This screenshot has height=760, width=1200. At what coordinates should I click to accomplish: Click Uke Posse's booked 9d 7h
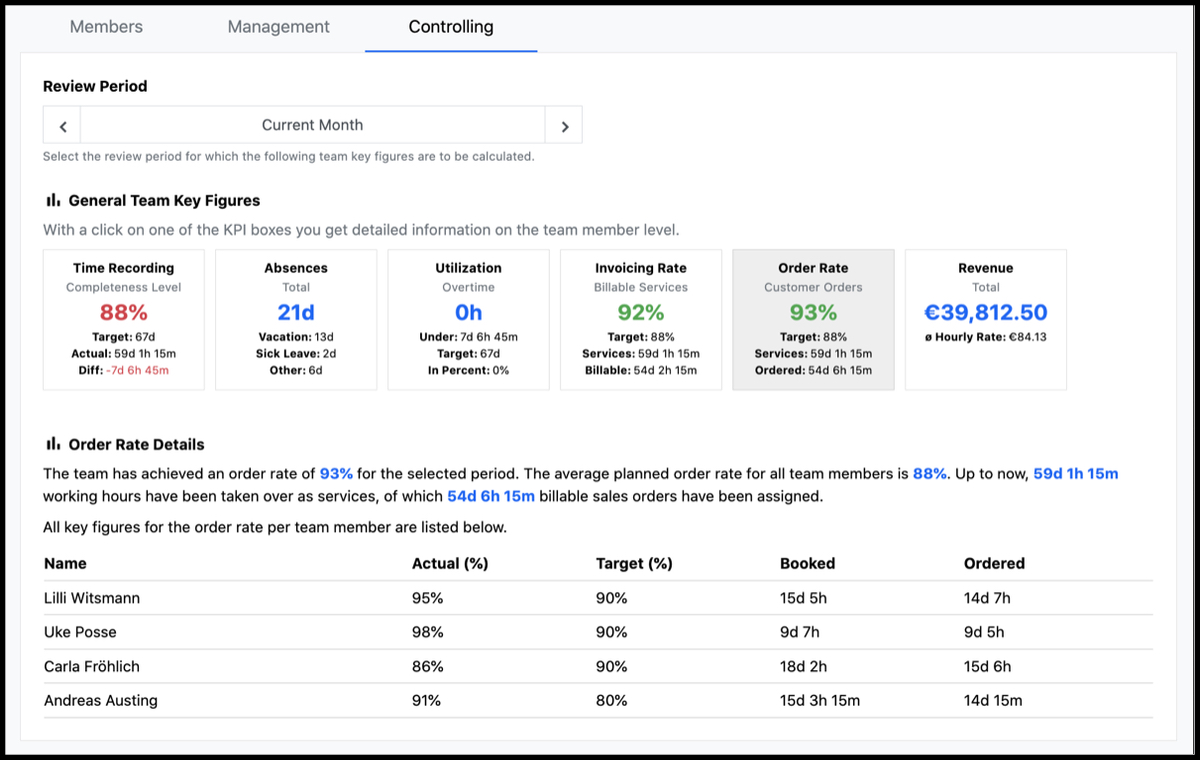click(x=800, y=632)
